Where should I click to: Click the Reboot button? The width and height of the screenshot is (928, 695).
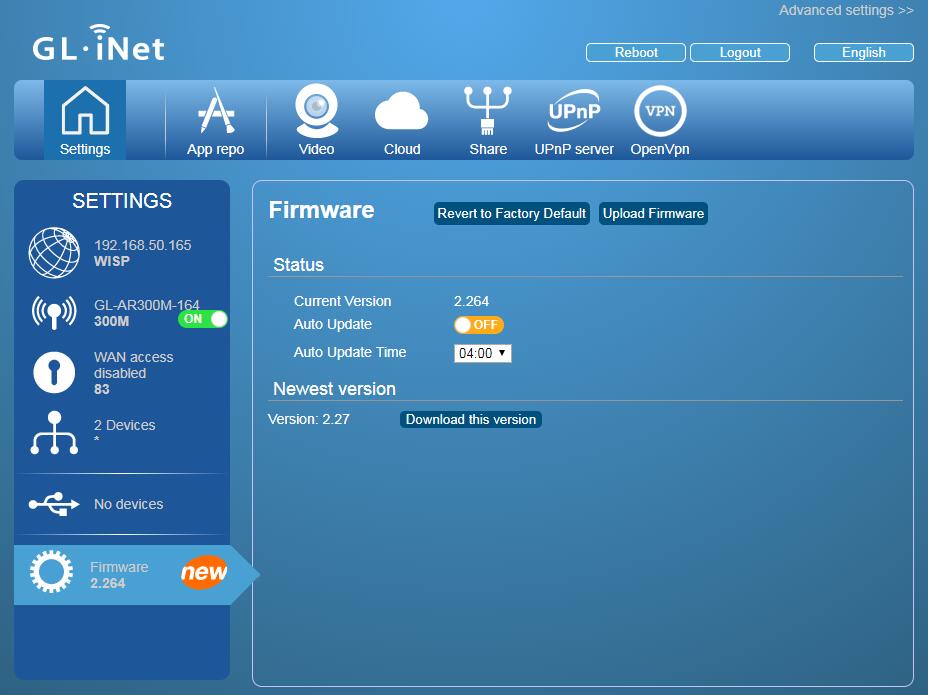pos(636,53)
